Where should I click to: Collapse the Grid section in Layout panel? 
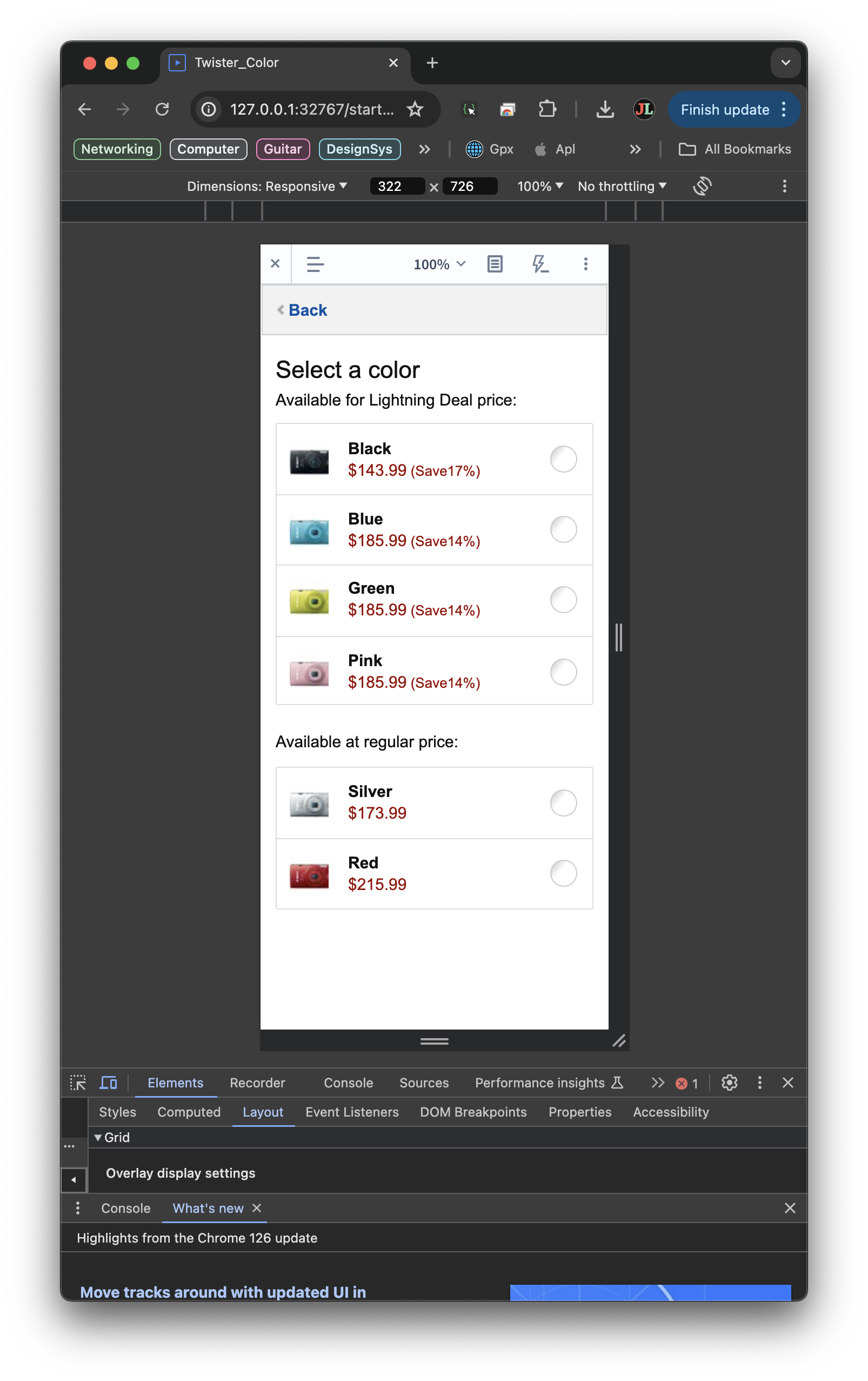[98, 1137]
